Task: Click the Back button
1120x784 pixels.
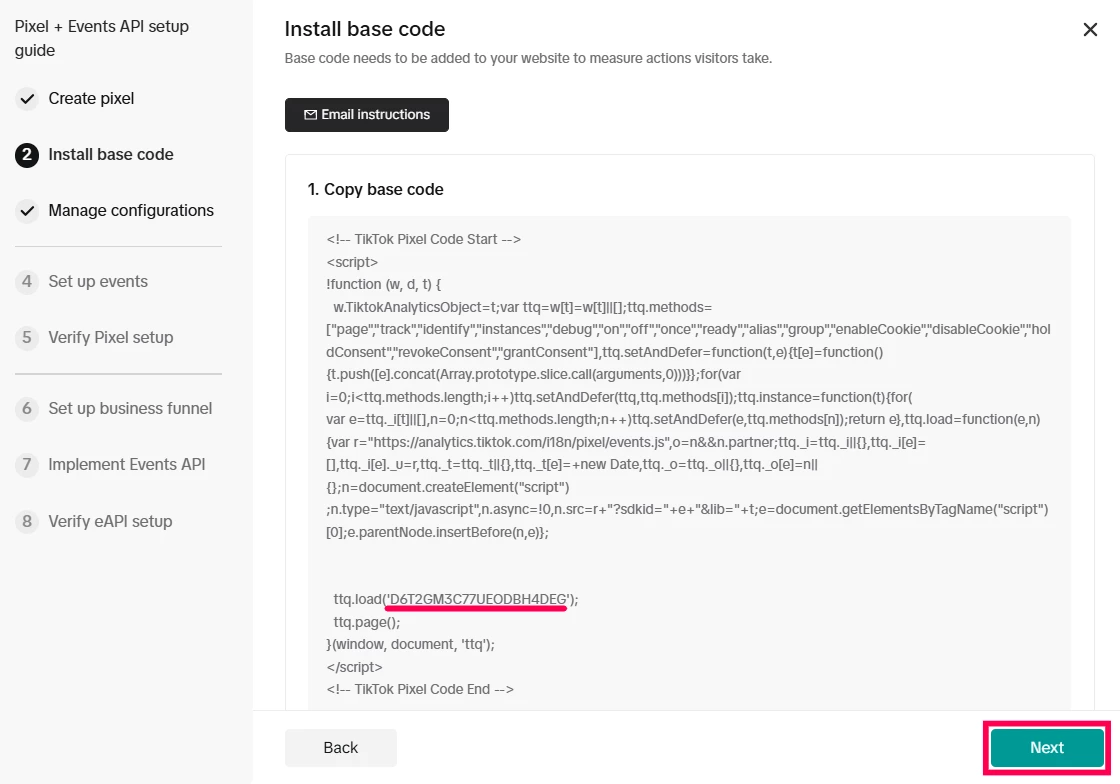Action: [x=340, y=748]
